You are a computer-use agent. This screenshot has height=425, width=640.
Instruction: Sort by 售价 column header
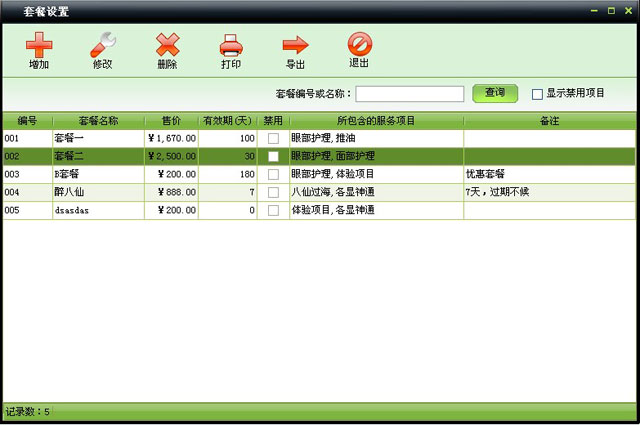(171, 120)
